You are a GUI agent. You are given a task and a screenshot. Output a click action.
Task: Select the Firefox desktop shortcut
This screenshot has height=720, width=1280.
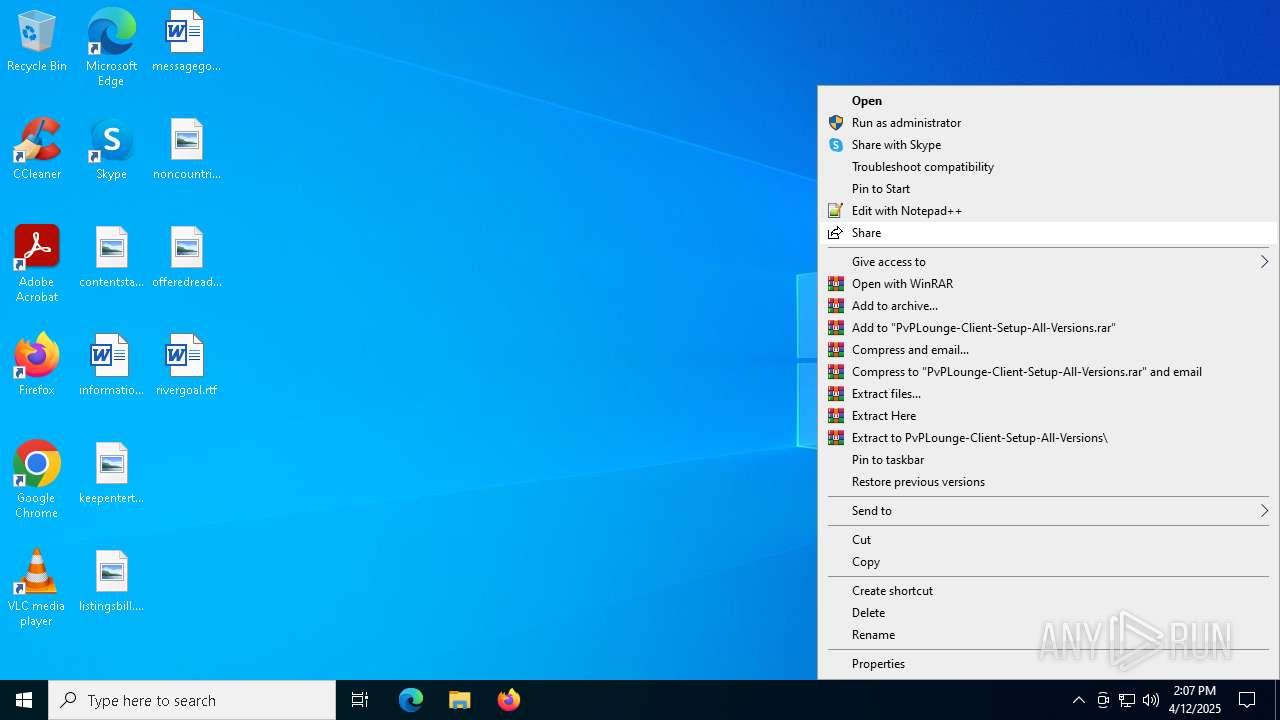(37, 366)
